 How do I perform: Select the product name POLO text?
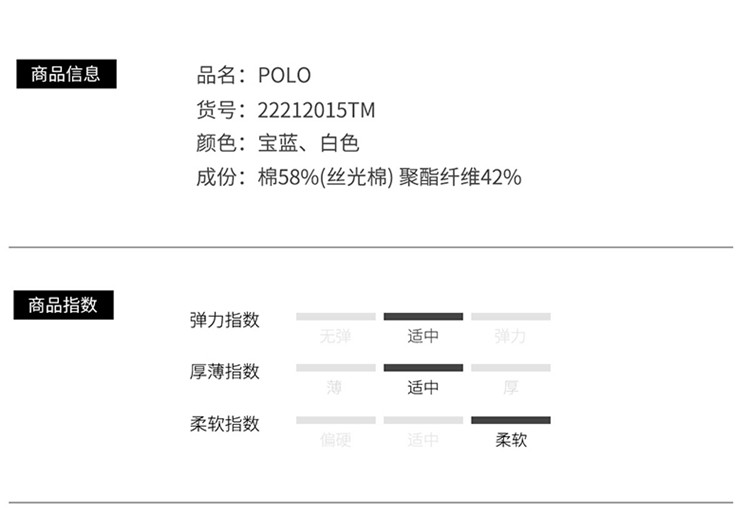pyautogui.click(x=285, y=75)
